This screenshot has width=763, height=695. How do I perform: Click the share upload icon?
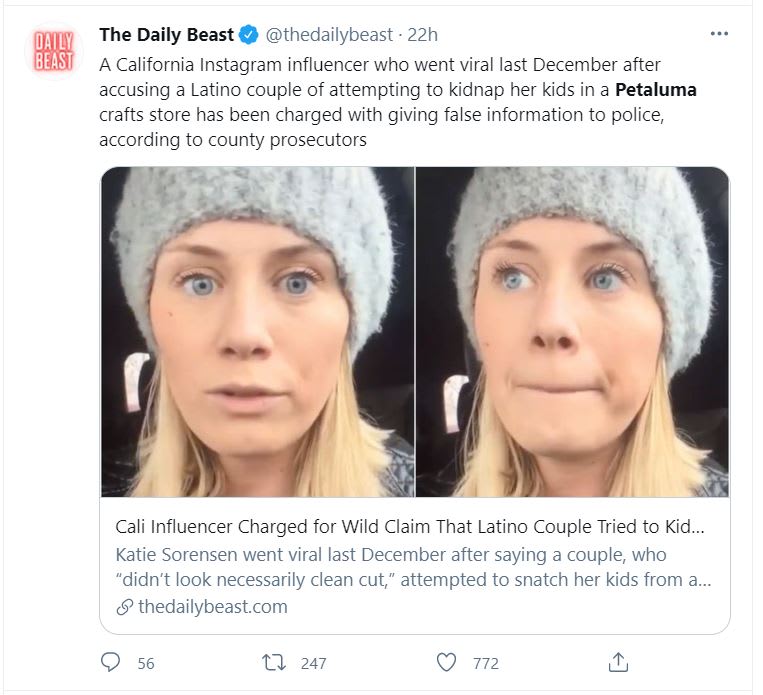pyautogui.click(x=618, y=662)
